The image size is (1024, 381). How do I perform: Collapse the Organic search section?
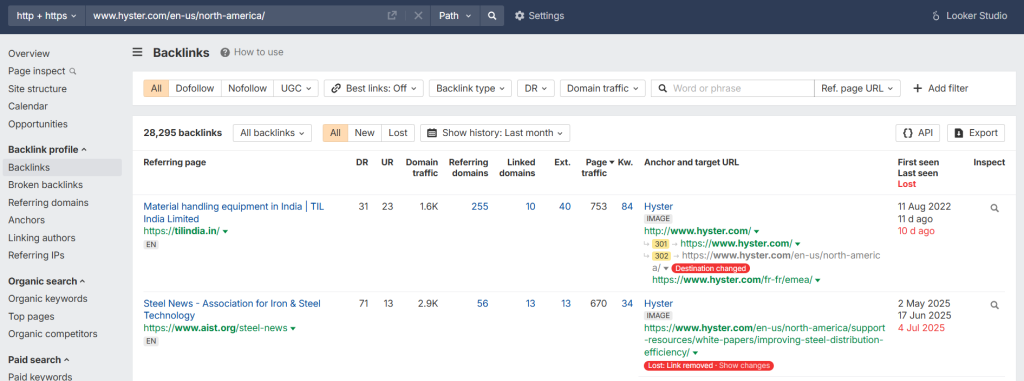(x=47, y=281)
